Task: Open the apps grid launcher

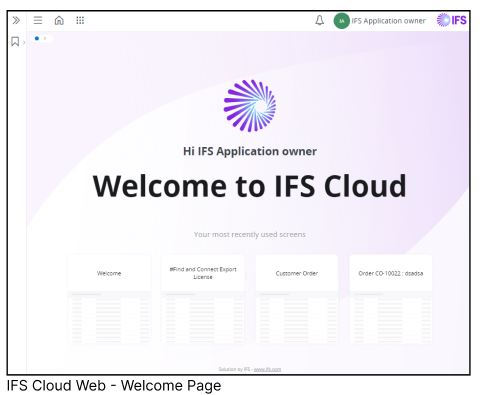Action: pos(80,21)
